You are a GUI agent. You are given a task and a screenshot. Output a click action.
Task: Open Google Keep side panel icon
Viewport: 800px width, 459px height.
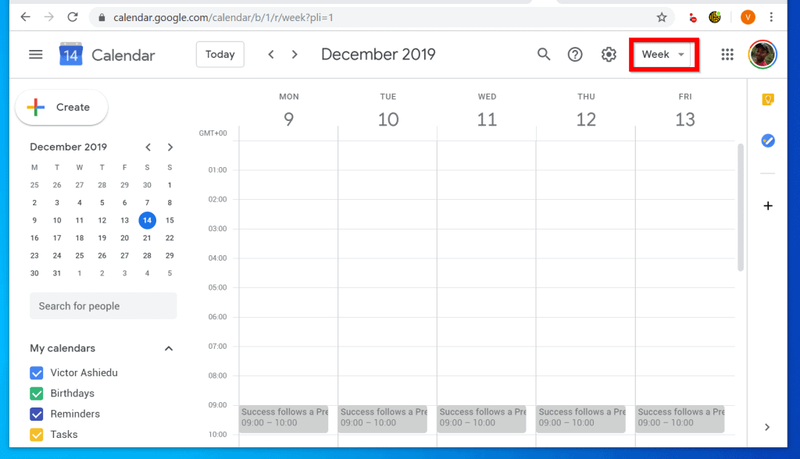(x=768, y=99)
